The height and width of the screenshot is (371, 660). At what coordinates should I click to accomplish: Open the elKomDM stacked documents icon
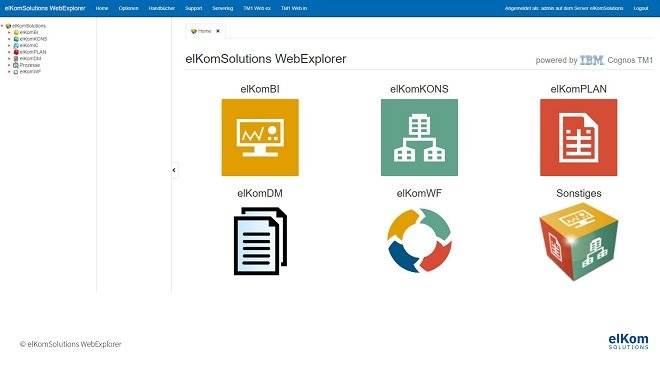260,241
